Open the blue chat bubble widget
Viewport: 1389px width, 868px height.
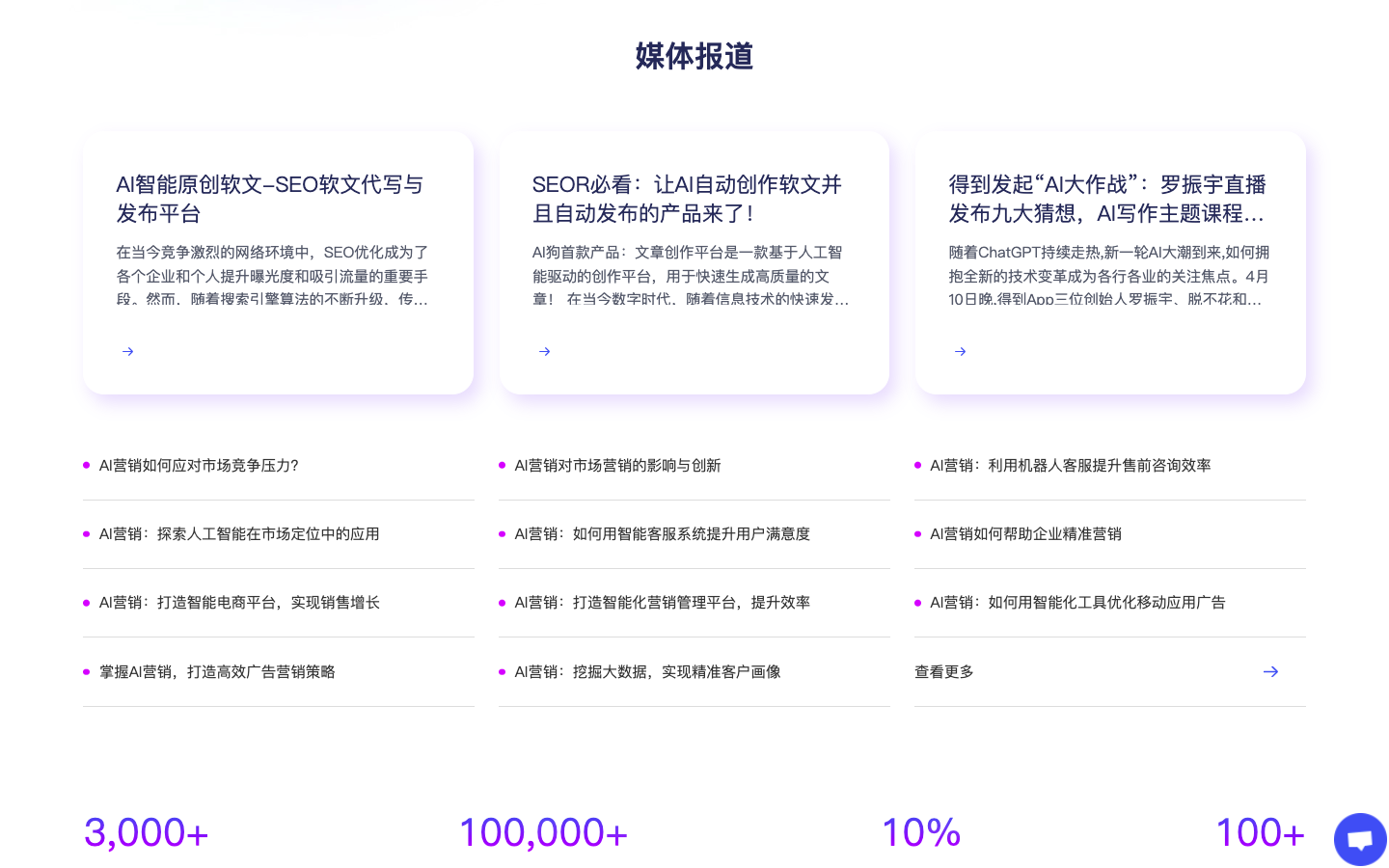click(1360, 839)
